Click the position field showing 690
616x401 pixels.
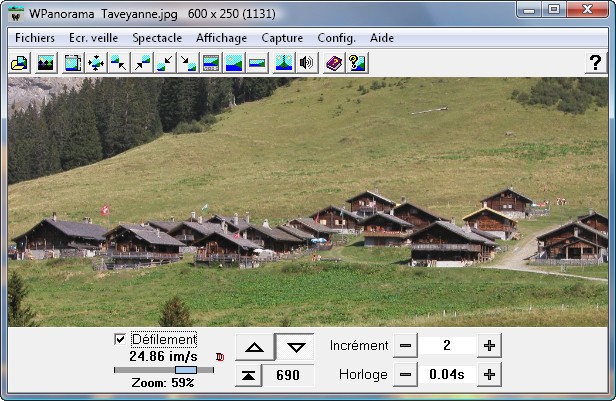tap(288, 375)
